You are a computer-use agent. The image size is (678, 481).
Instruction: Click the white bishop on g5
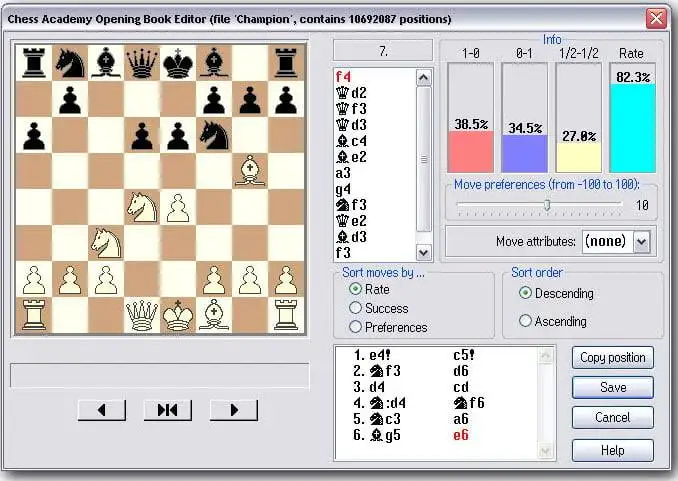[x=249, y=170]
